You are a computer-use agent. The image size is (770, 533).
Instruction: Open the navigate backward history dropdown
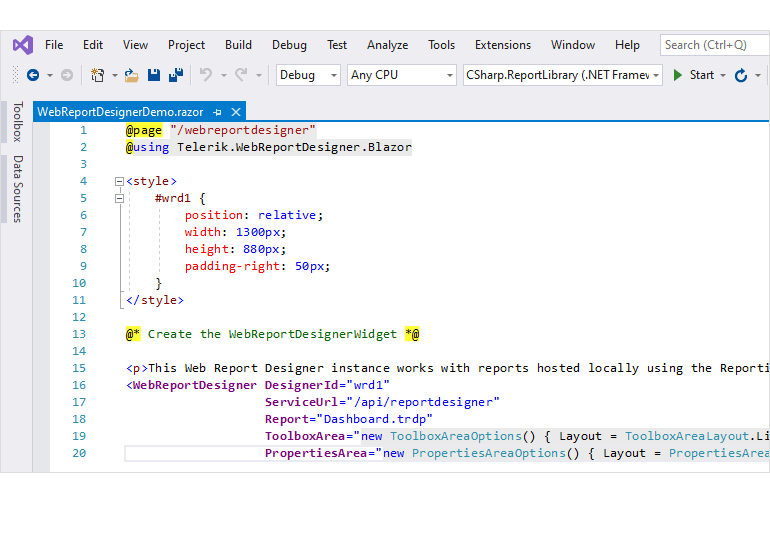pos(50,76)
